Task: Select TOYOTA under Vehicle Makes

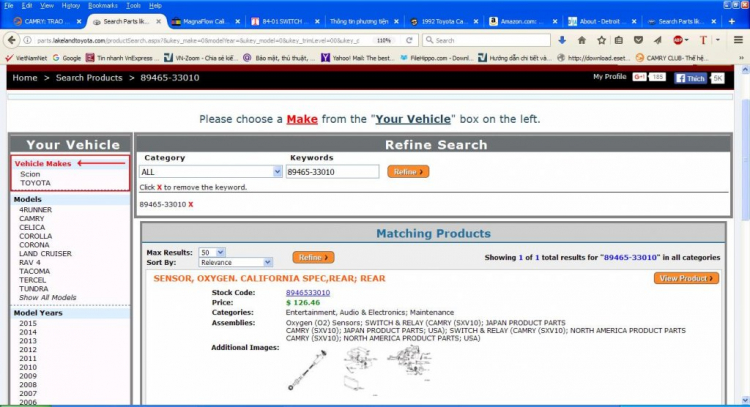Action: click(x=35, y=183)
